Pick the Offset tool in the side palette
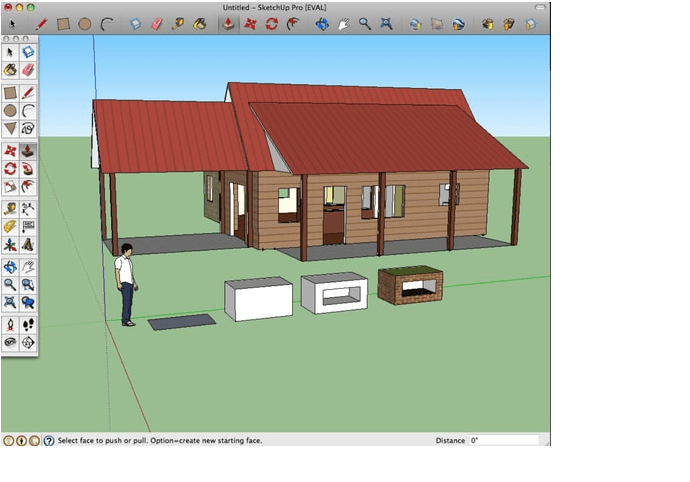 tap(28, 187)
